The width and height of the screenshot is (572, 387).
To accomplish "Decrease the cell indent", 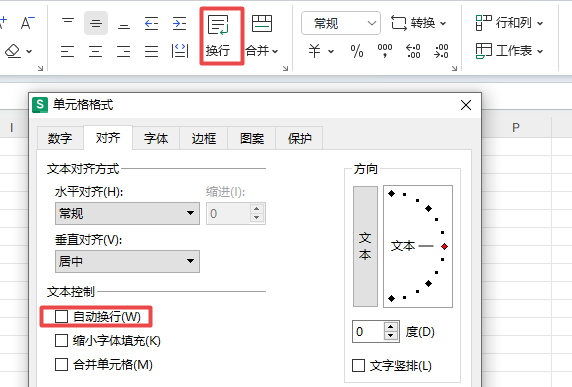I will (151, 23).
